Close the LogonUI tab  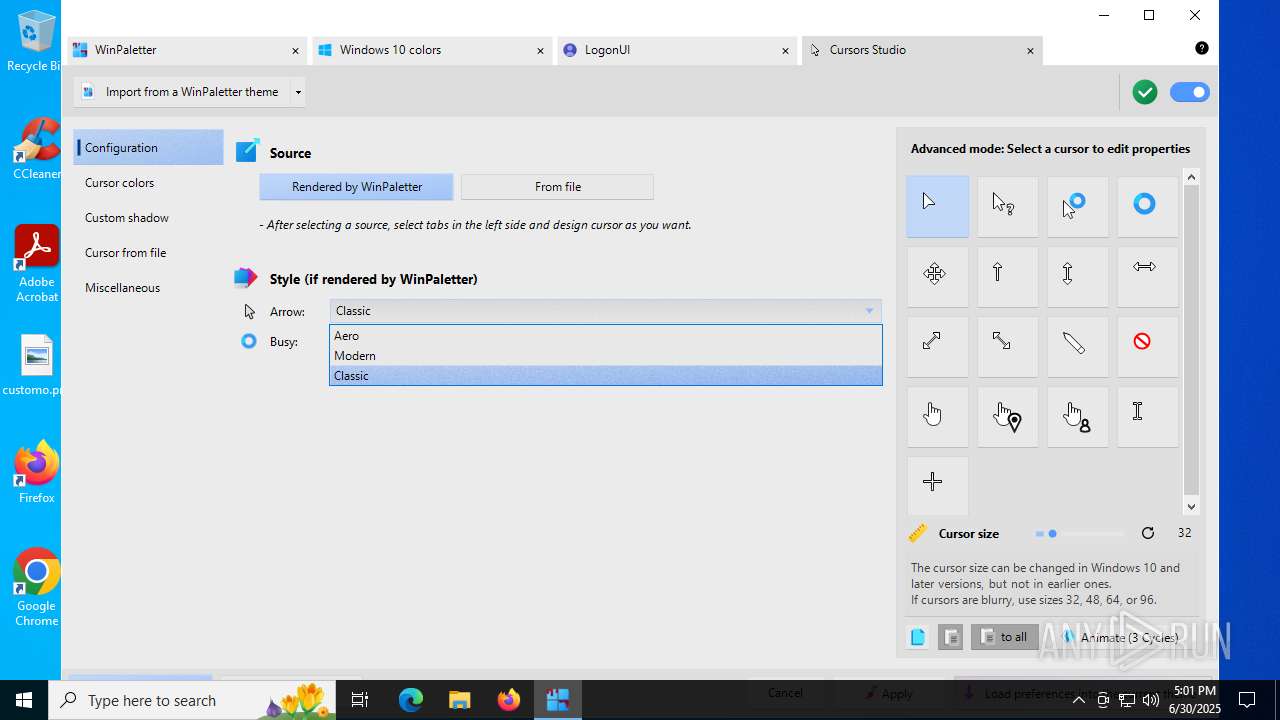(x=785, y=51)
